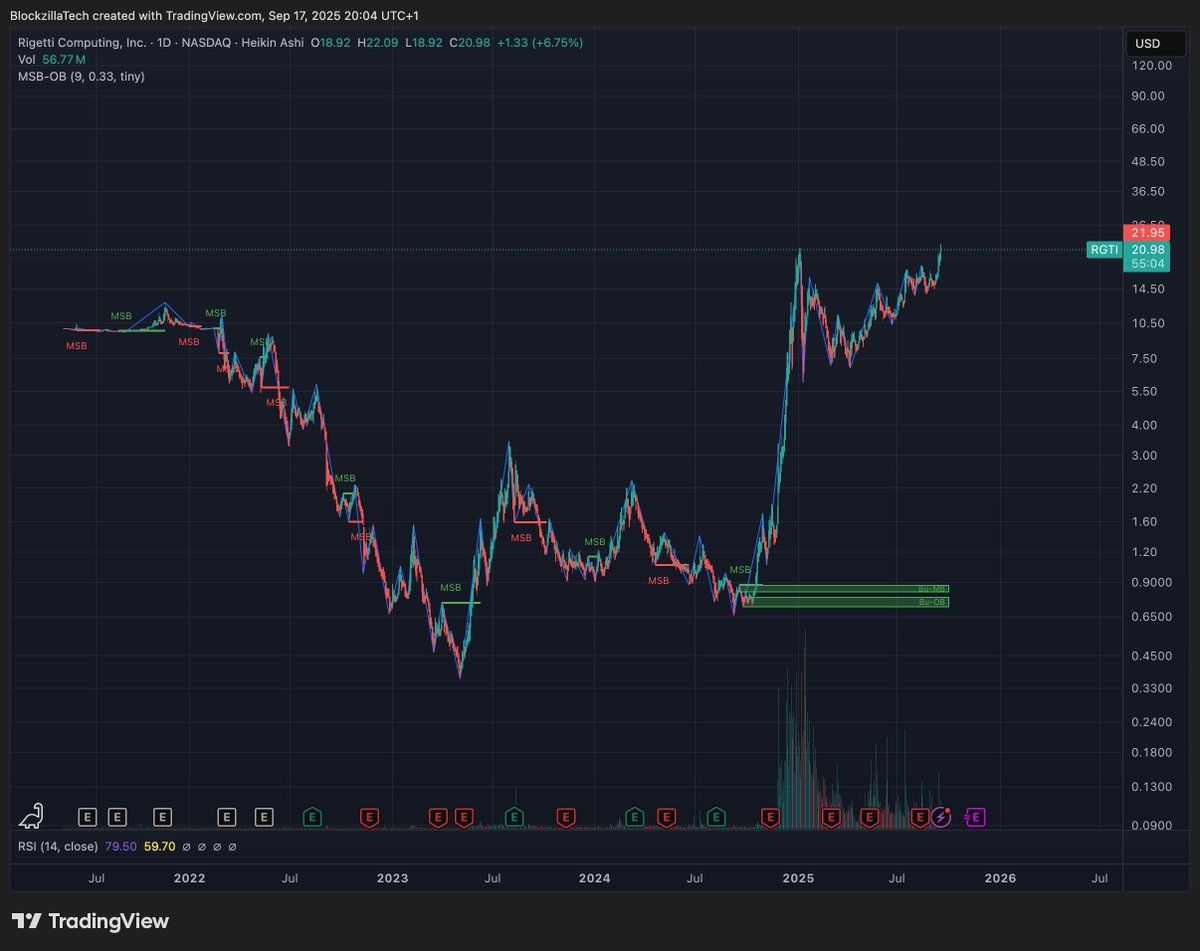This screenshot has height=951, width=1200.
Task: Click the 0.0900 price axis tick
Action: (1152, 826)
